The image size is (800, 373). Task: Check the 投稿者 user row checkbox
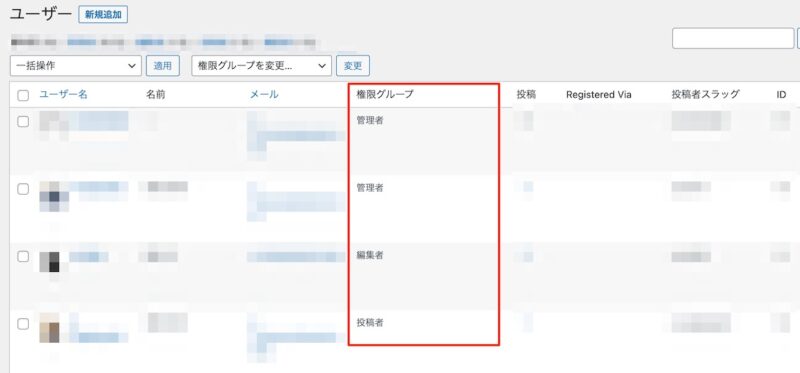23,324
